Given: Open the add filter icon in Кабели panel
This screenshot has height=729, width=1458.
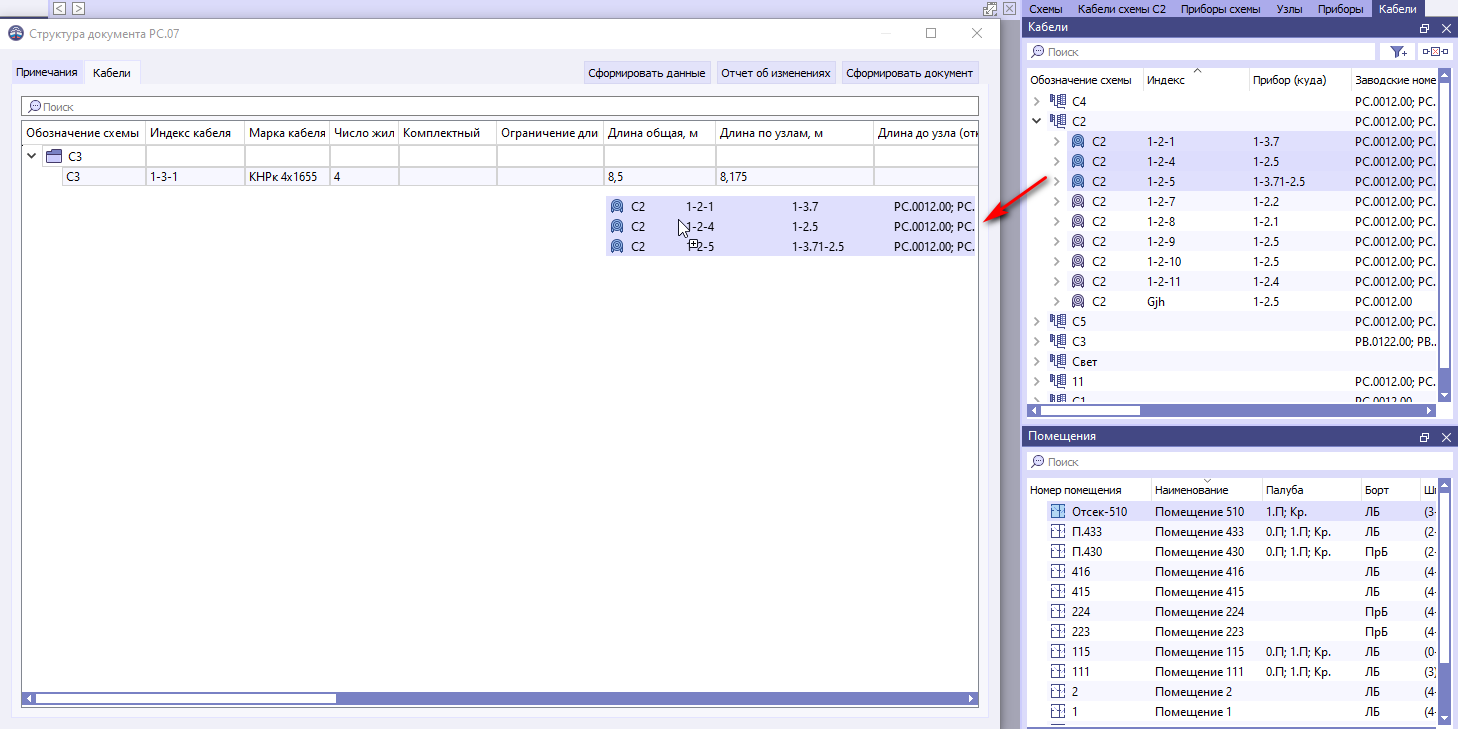Looking at the screenshot, I should pos(1397,51).
